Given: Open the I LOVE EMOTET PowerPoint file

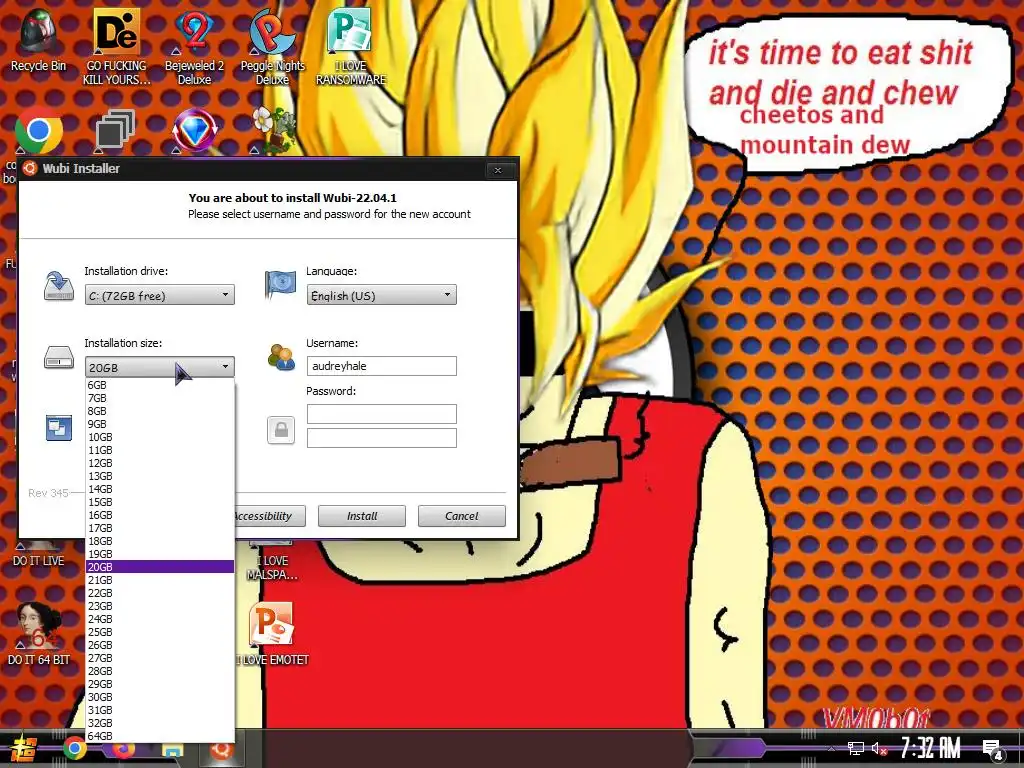Looking at the screenshot, I should point(272,633).
